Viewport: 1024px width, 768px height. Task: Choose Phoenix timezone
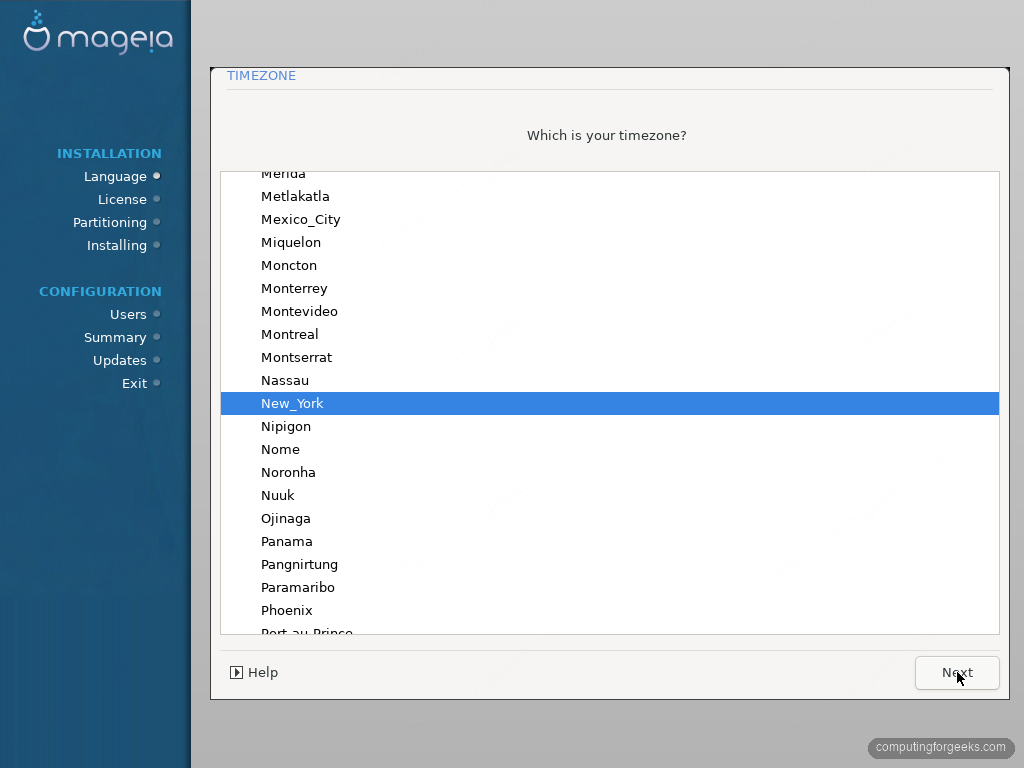[x=609, y=610]
